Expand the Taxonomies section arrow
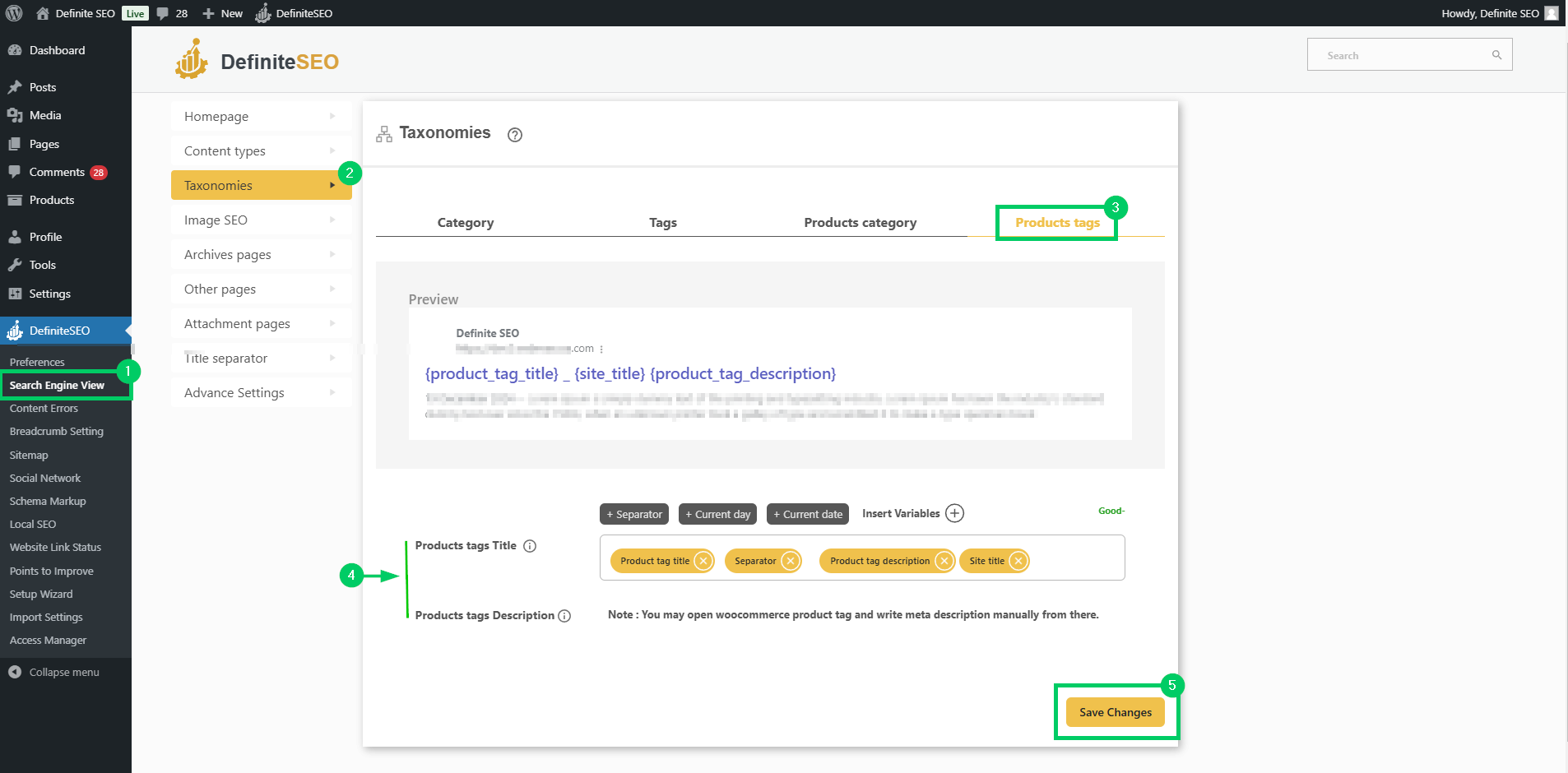 tap(332, 185)
